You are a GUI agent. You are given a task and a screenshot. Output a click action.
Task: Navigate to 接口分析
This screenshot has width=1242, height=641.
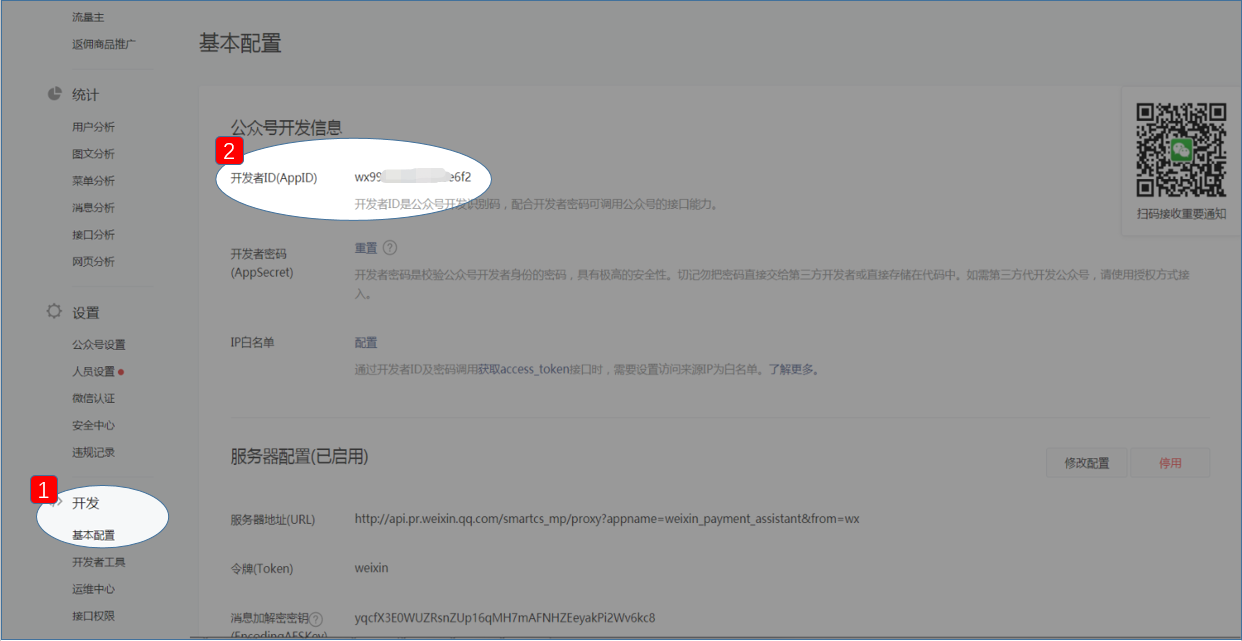93,235
